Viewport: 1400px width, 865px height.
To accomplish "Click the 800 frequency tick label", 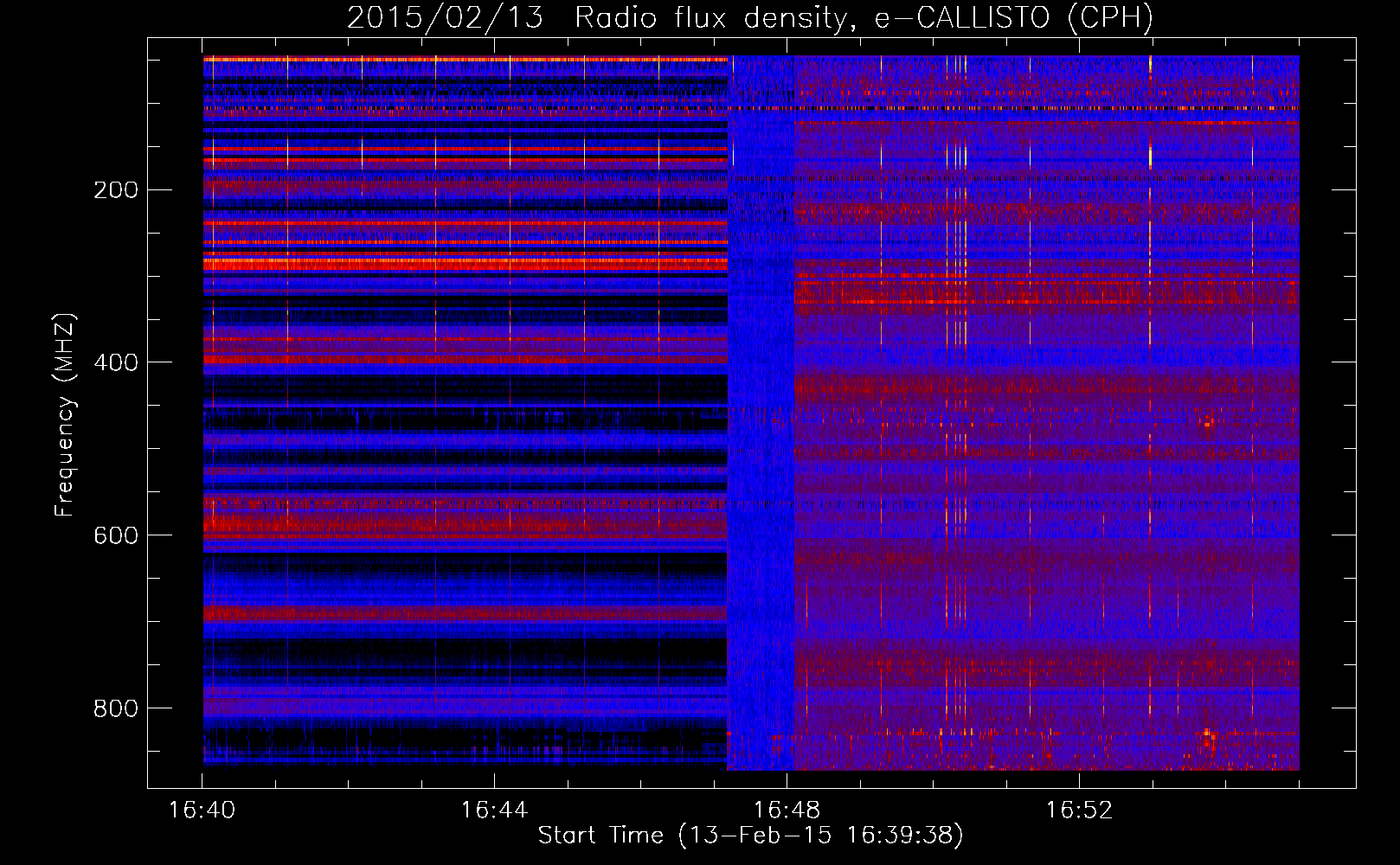I will (116, 708).
